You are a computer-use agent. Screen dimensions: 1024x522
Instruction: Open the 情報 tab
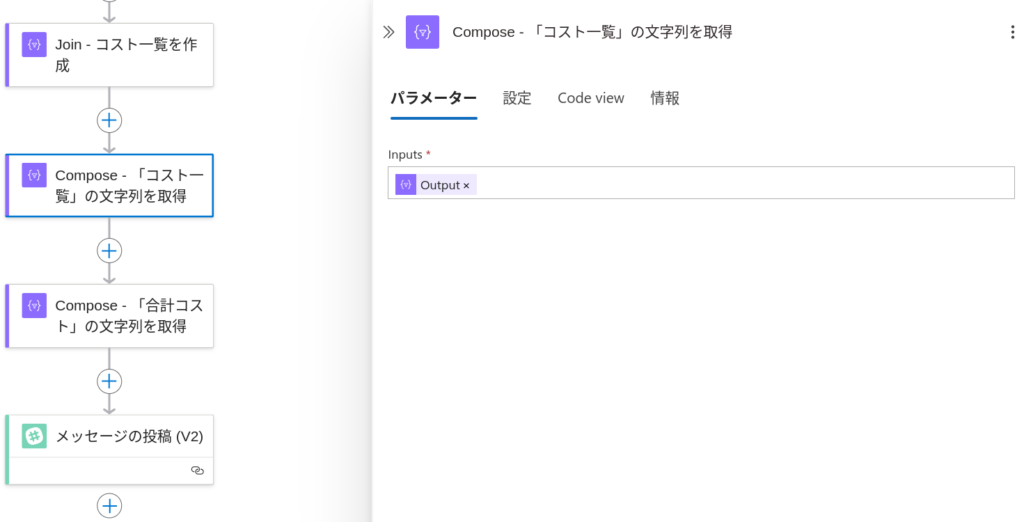tap(665, 98)
